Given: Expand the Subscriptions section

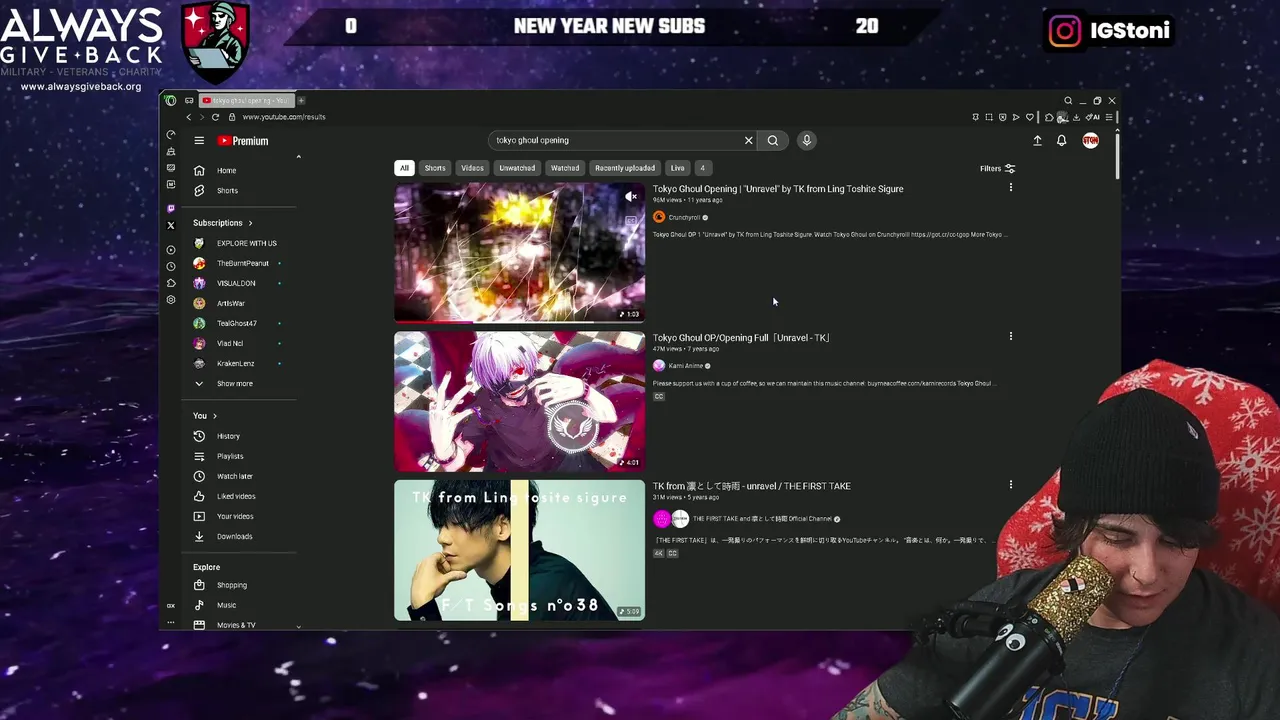Looking at the screenshot, I should tap(223, 223).
